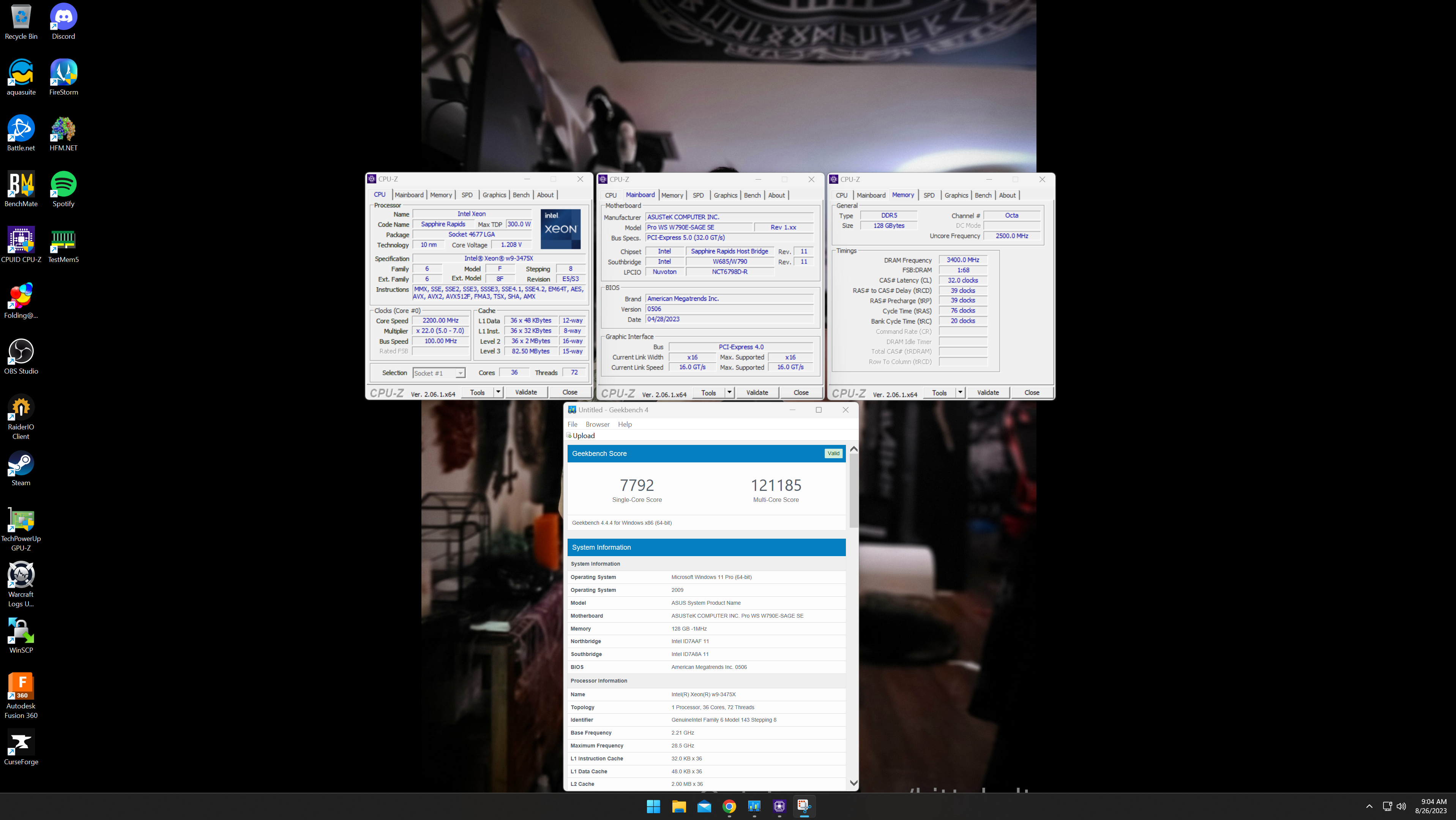Open Bench tab in first CPU-Z window

(521, 195)
